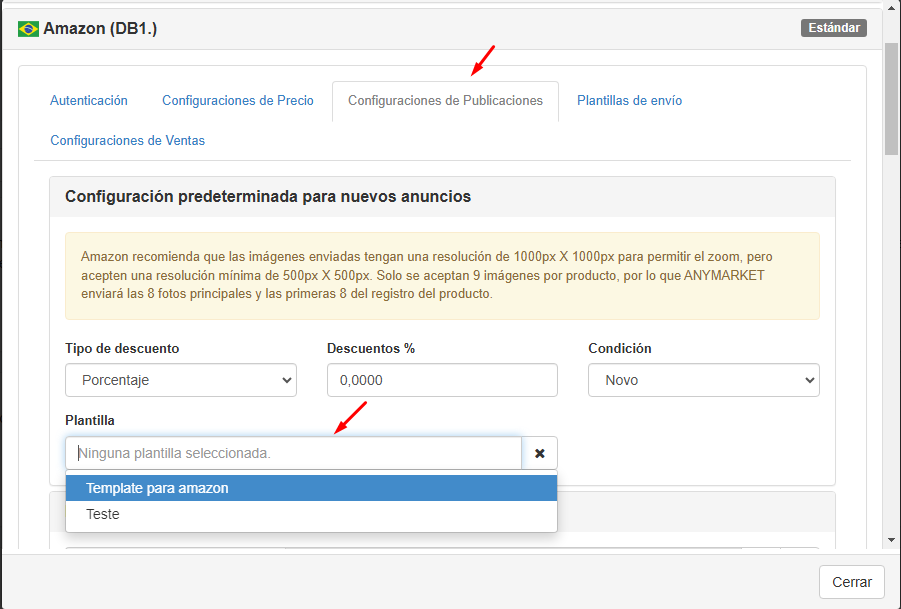Click the Plantilla field label
Image resolution: width=901 pixels, height=609 pixels.
(90, 421)
